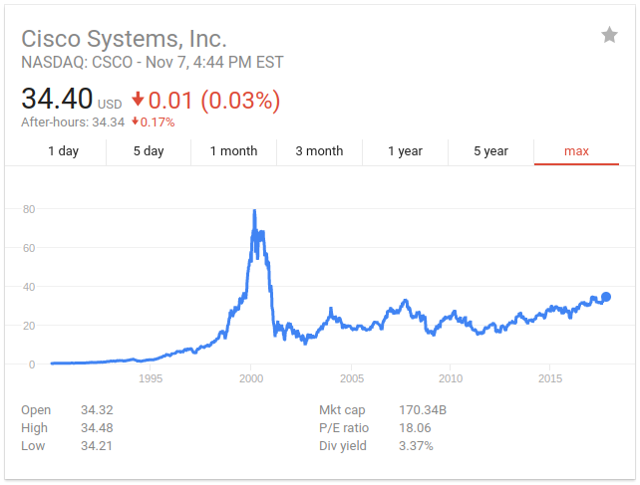Open the 1 month chart view
Screen dimensions: 640x485
click(233, 151)
